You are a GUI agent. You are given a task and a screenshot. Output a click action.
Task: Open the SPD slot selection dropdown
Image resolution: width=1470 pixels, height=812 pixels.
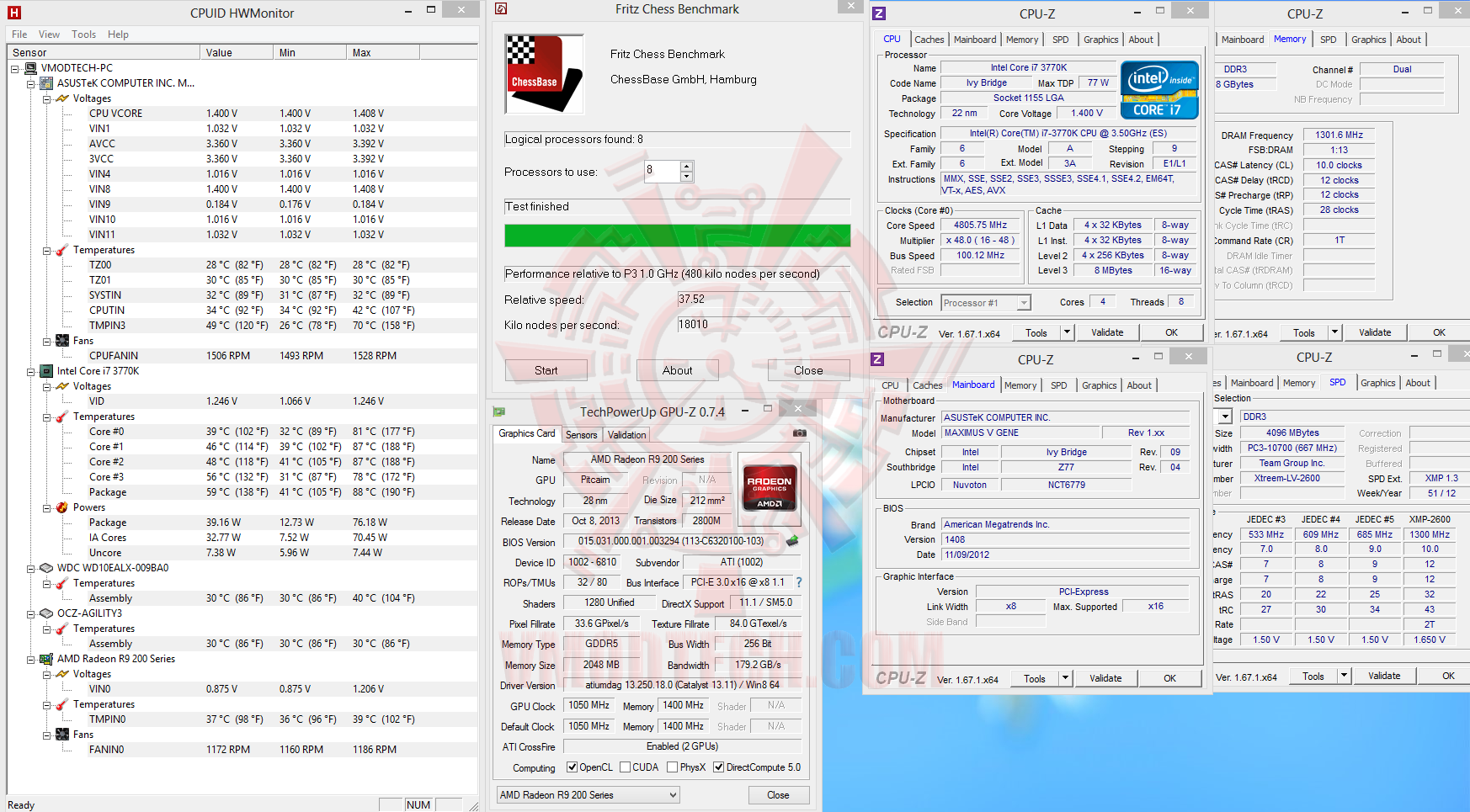(1226, 417)
